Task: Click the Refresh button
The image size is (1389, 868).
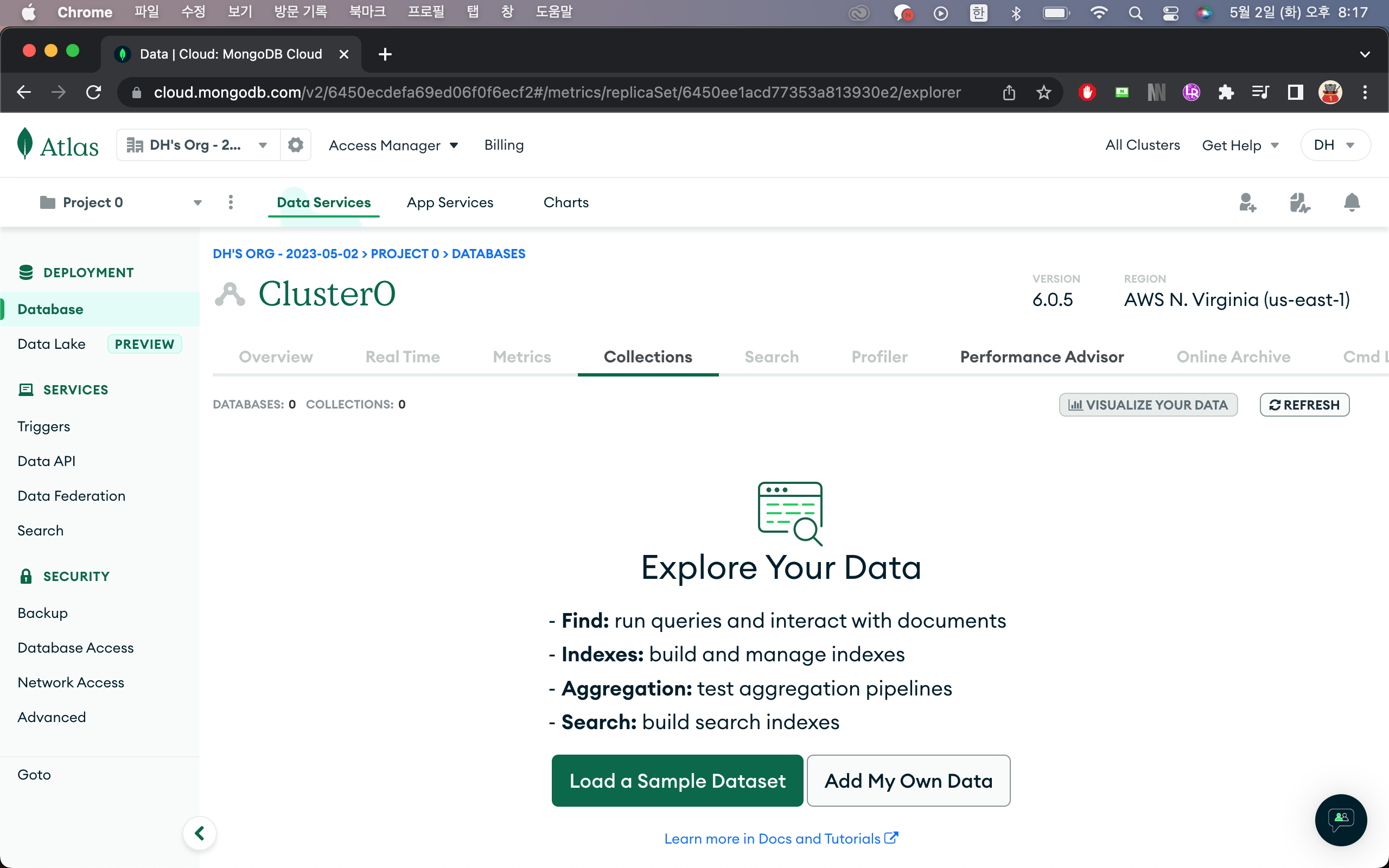Action: [1304, 405]
